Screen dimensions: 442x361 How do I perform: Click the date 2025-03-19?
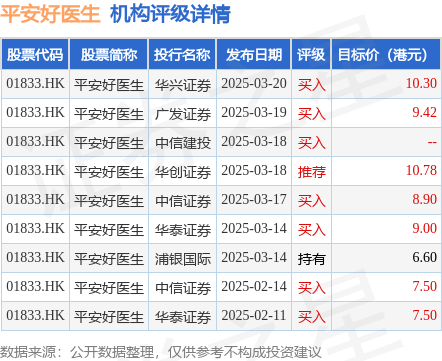click(254, 112)
